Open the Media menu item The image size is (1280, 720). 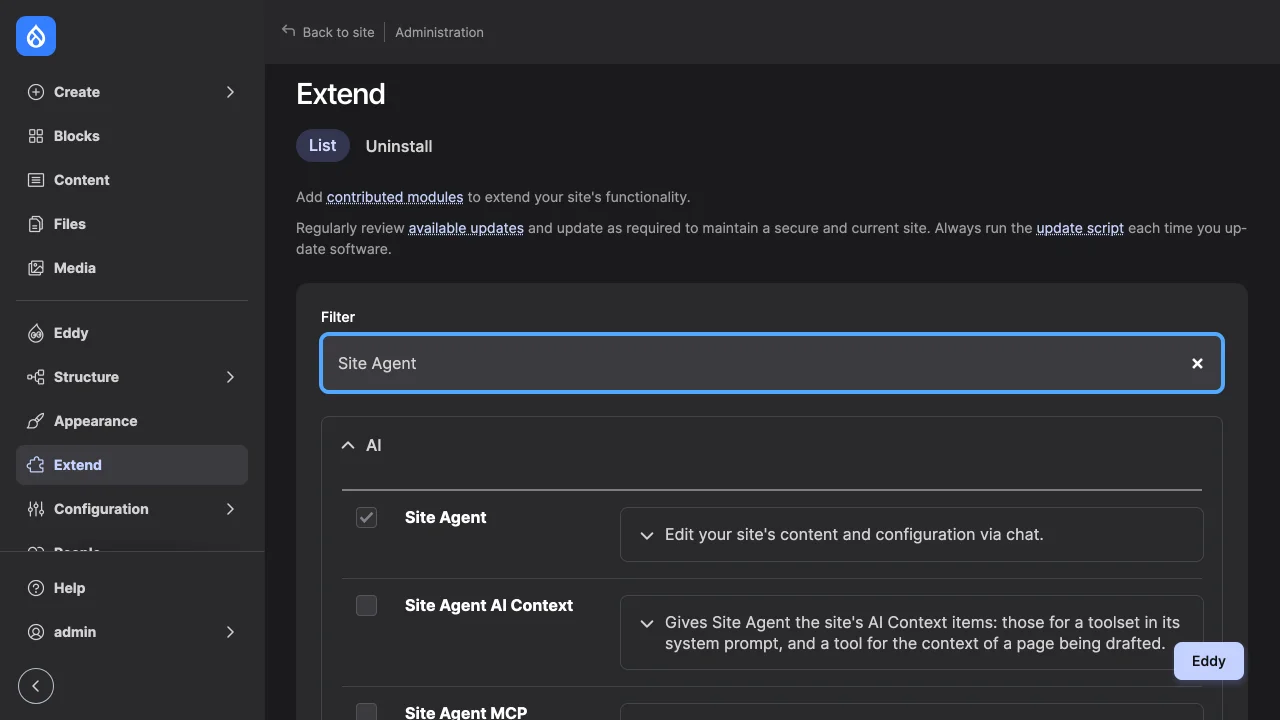[x=132, y=268]
